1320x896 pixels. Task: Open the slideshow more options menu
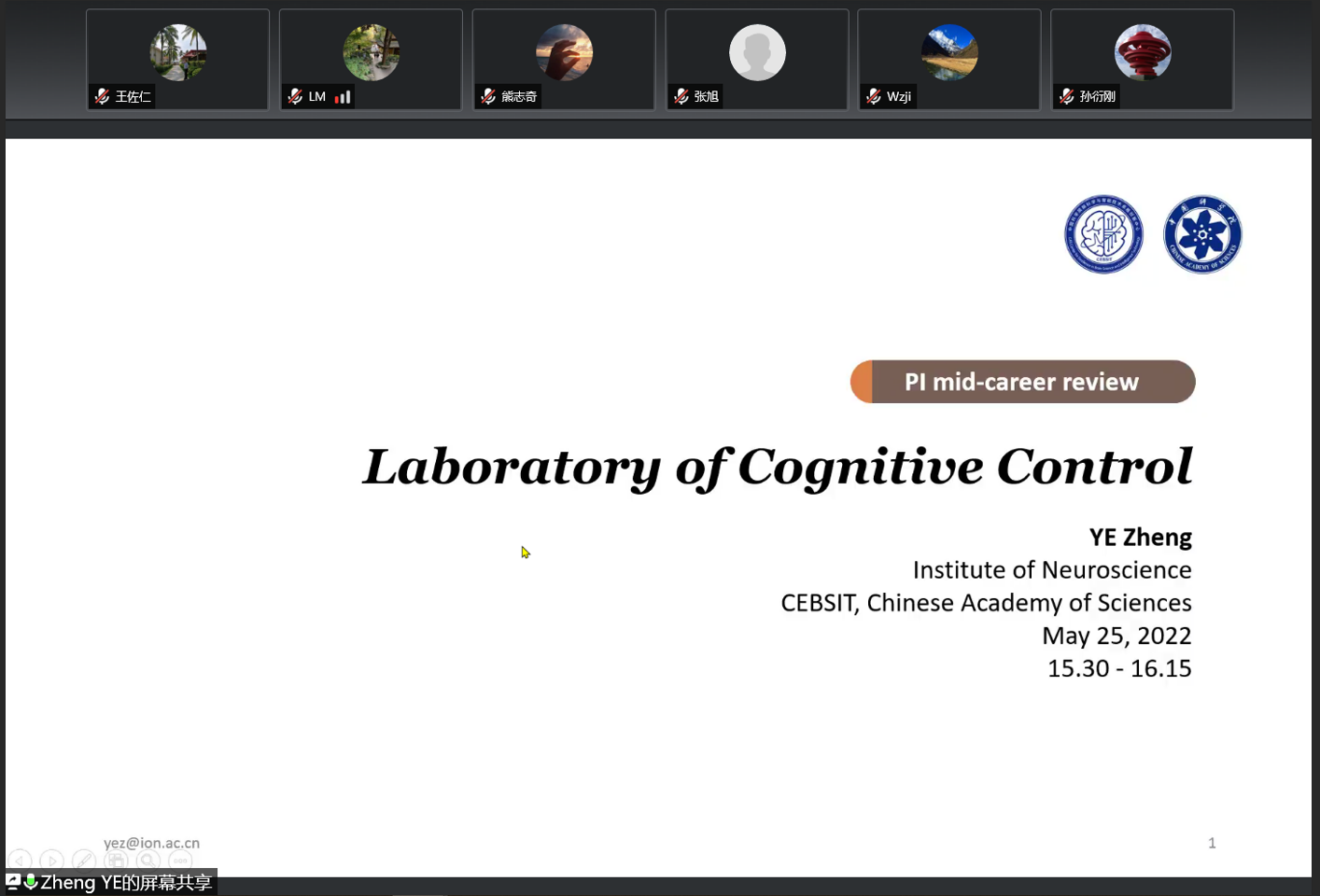pyautogui.click(x=180, y=861)
